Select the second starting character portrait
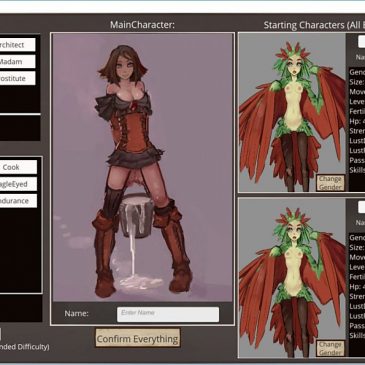This screenshot has height=365, width=365. (292, 277)
